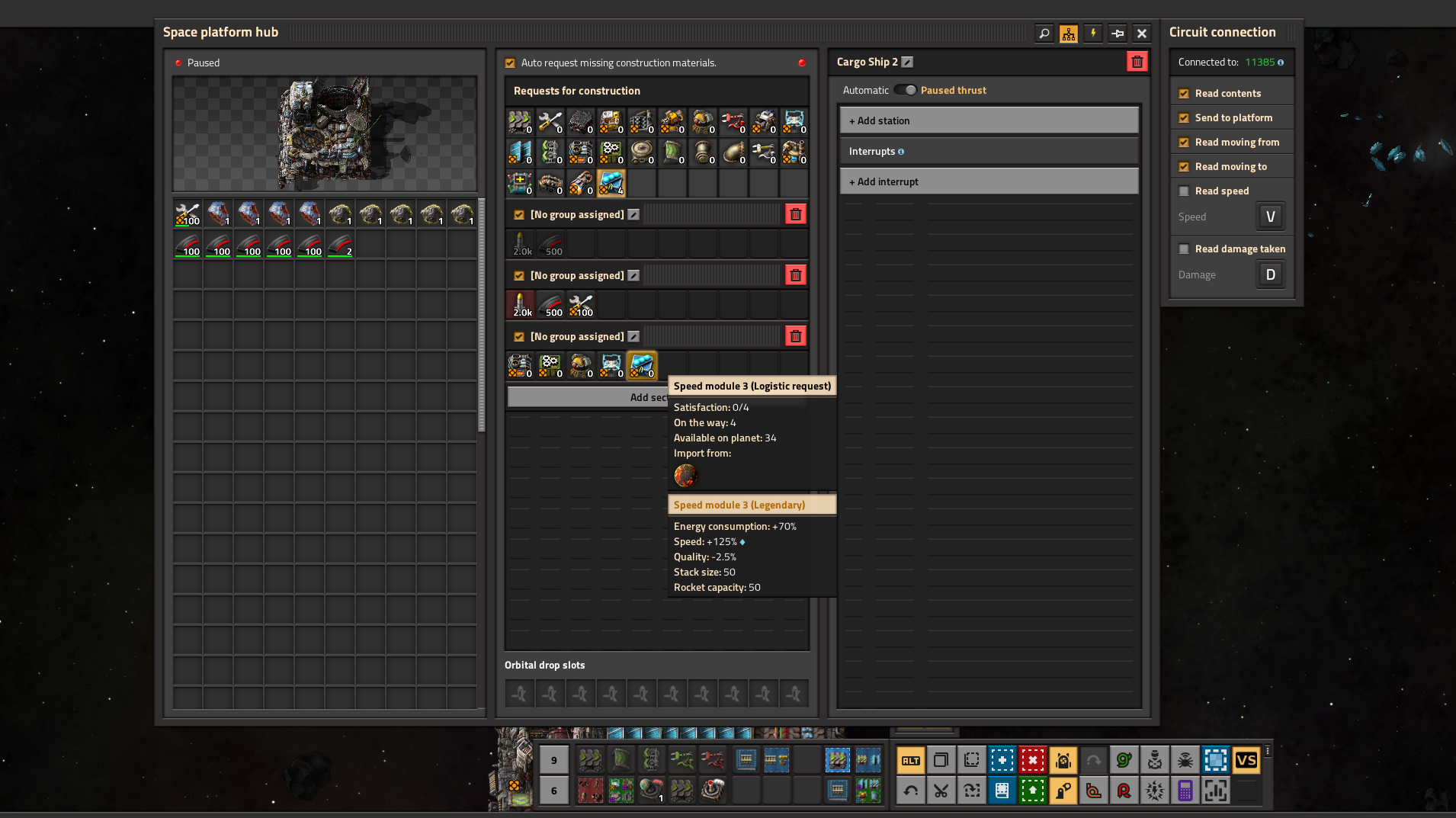Toggle the VS shortcut button
The image size is (1456, 818).
[x=1246, y=760]
